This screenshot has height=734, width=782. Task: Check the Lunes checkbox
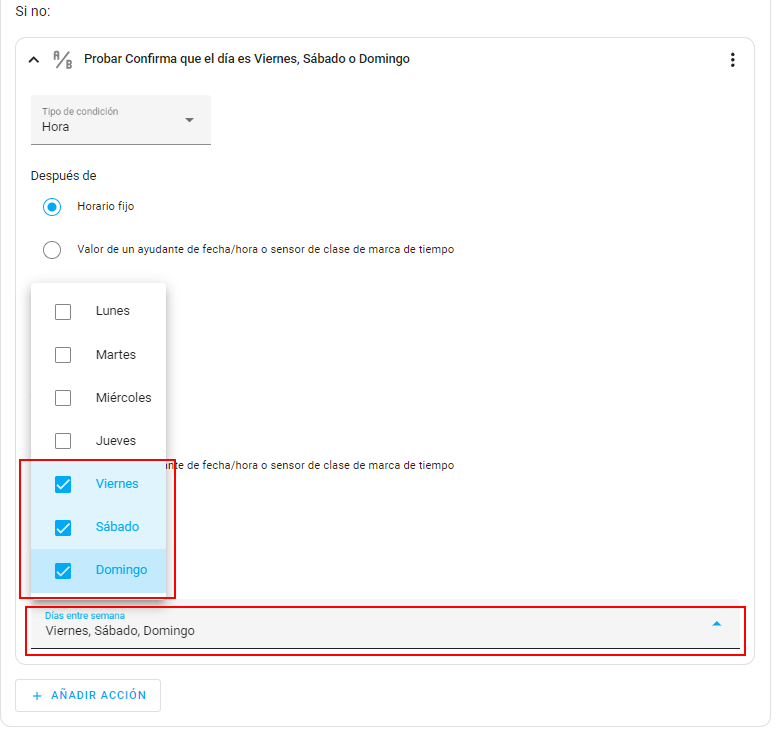point(63,311)
